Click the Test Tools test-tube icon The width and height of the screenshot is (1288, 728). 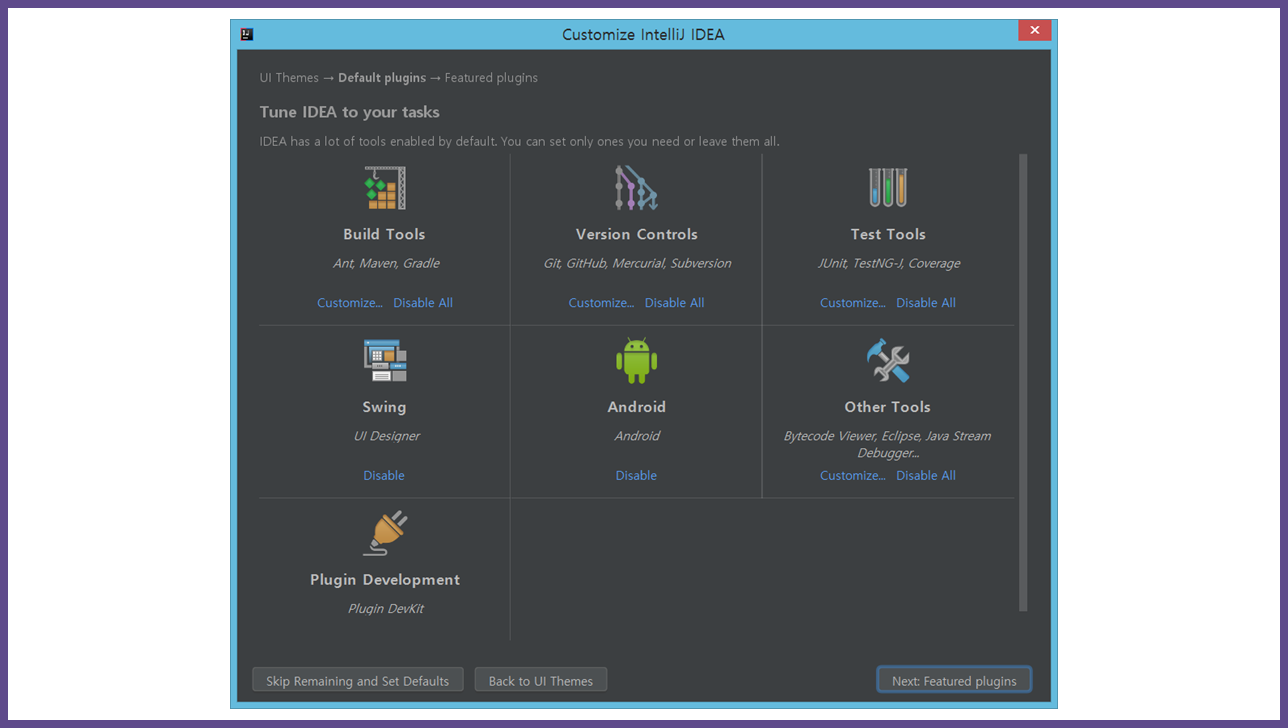(x=888, y=188)
